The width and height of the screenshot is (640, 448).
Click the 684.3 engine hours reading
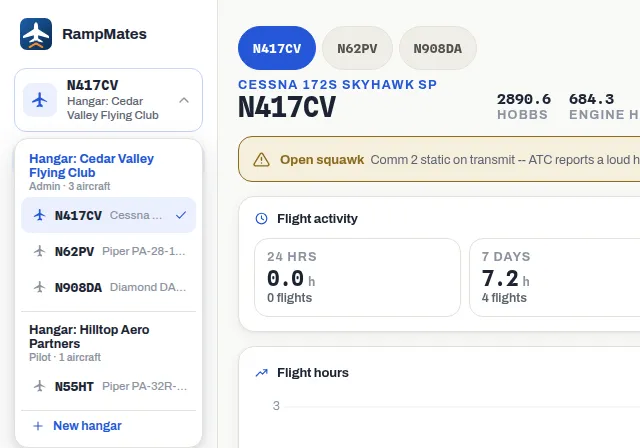[x=604, y=106]
